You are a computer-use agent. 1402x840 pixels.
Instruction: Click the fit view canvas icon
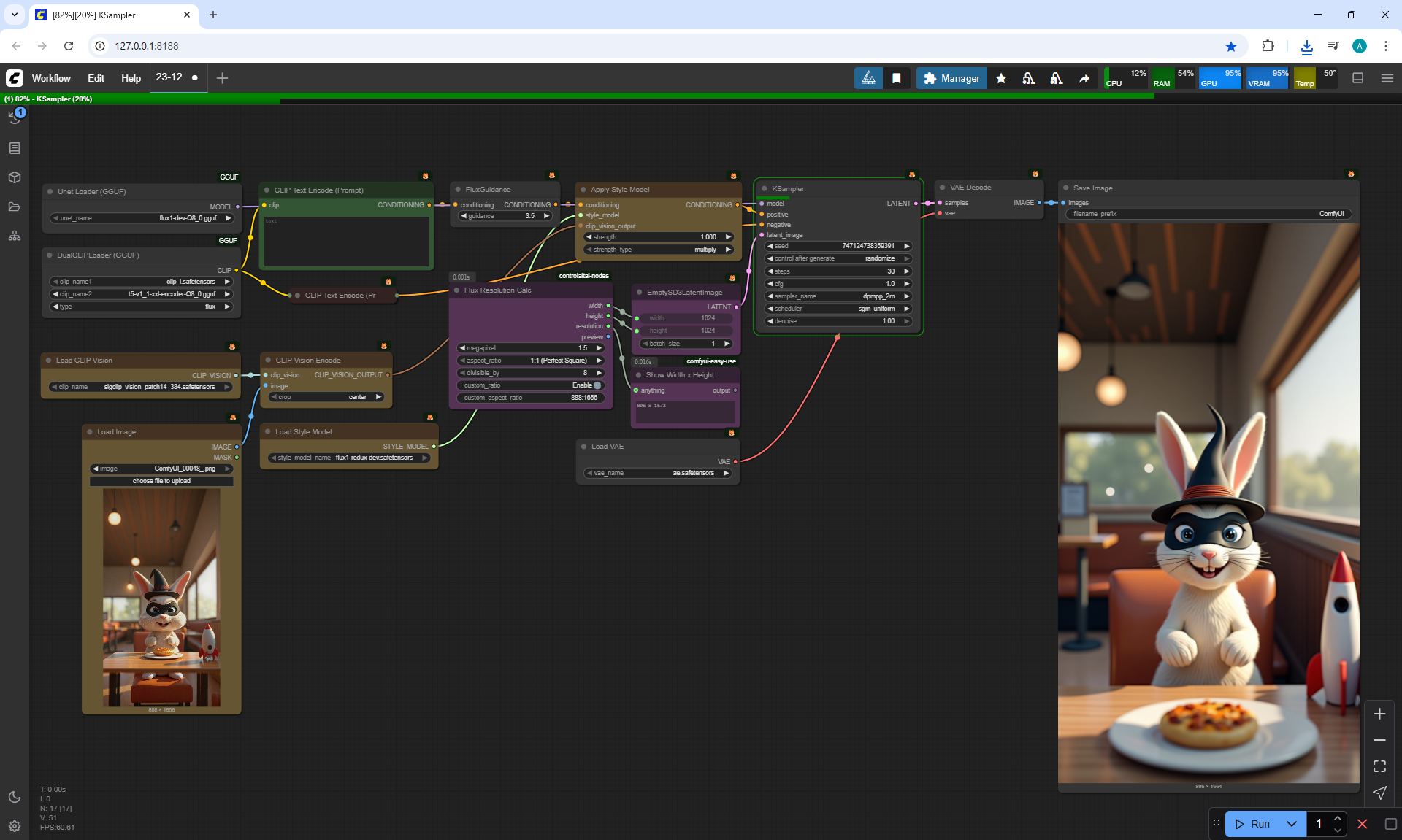1379,766
